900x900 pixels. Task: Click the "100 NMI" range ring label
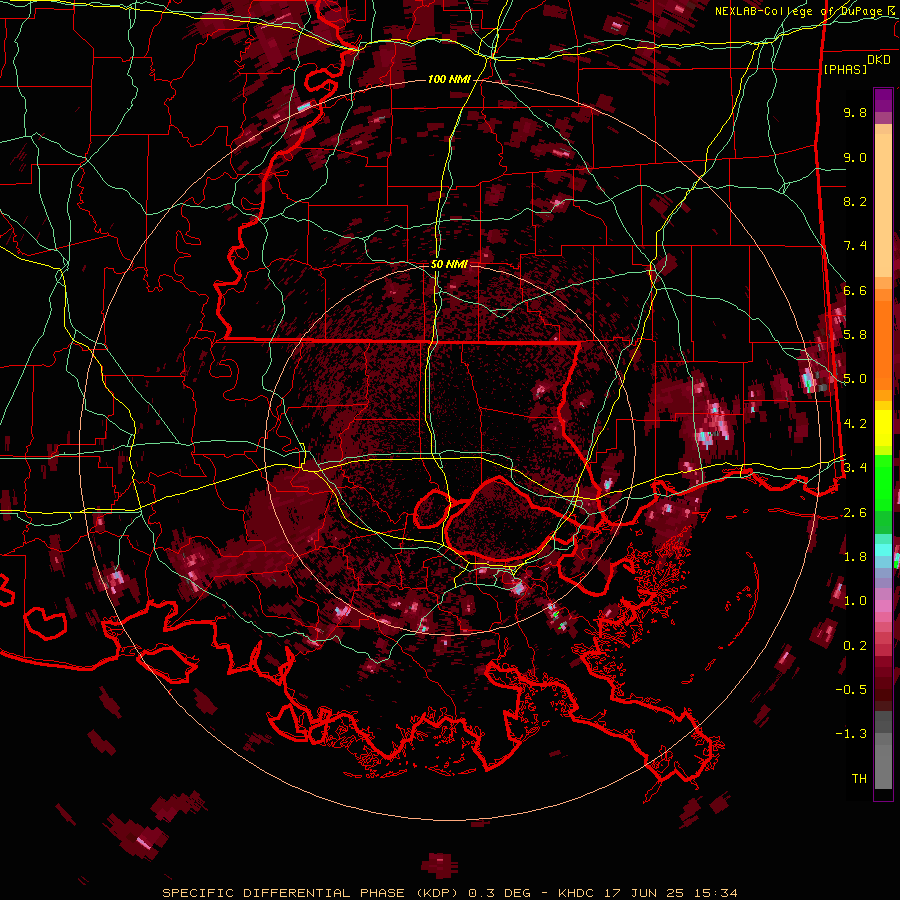449,79
